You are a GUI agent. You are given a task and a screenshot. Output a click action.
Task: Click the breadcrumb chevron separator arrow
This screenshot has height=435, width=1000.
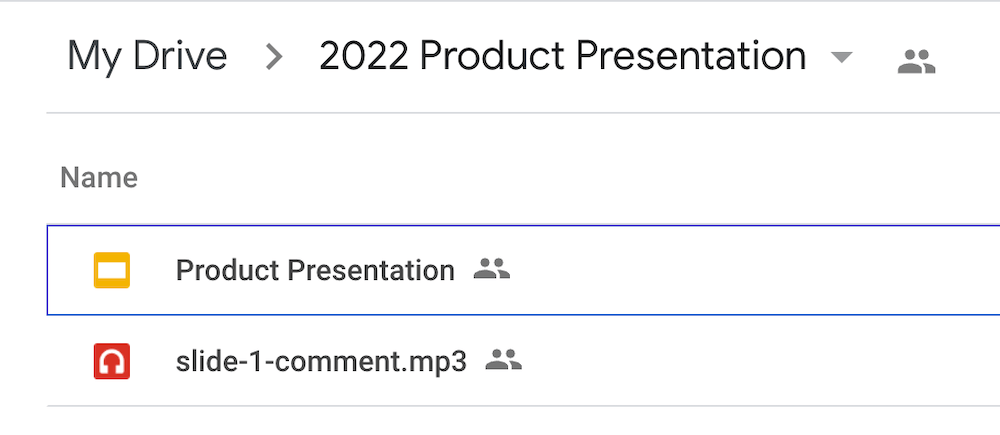[x=274, y=57]
